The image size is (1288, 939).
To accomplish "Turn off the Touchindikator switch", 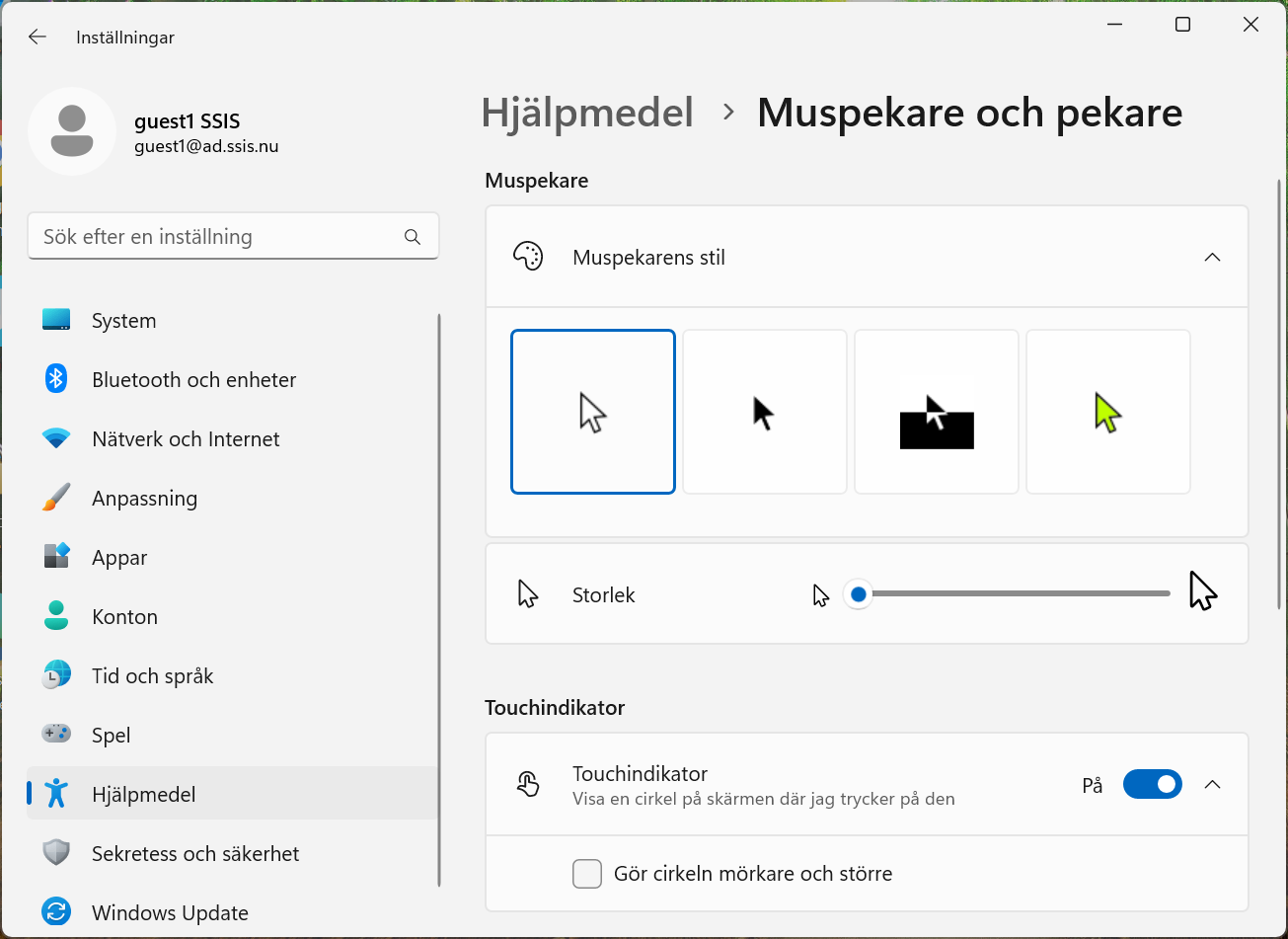I will click(x=1153, y=785).
